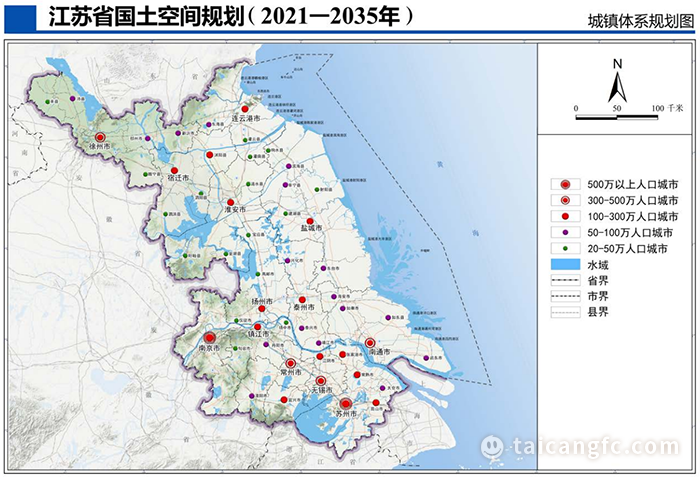Screen dimensions: 700x479
Task: Select the 南京市 city label
Action: click(209, 347)
